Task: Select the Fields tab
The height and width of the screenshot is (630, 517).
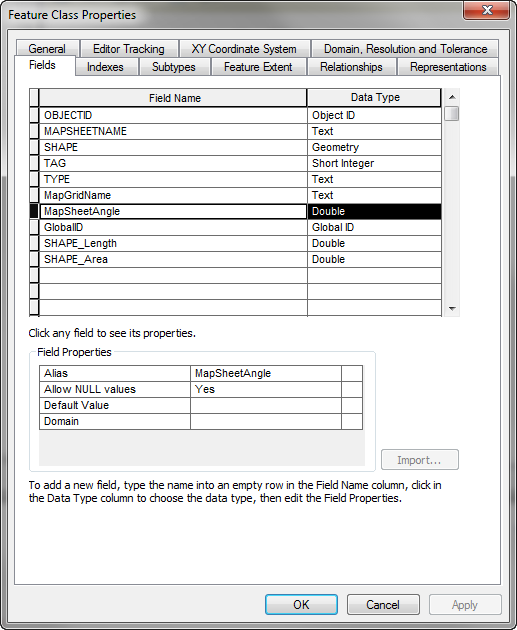Action: [x=43, y=65]
